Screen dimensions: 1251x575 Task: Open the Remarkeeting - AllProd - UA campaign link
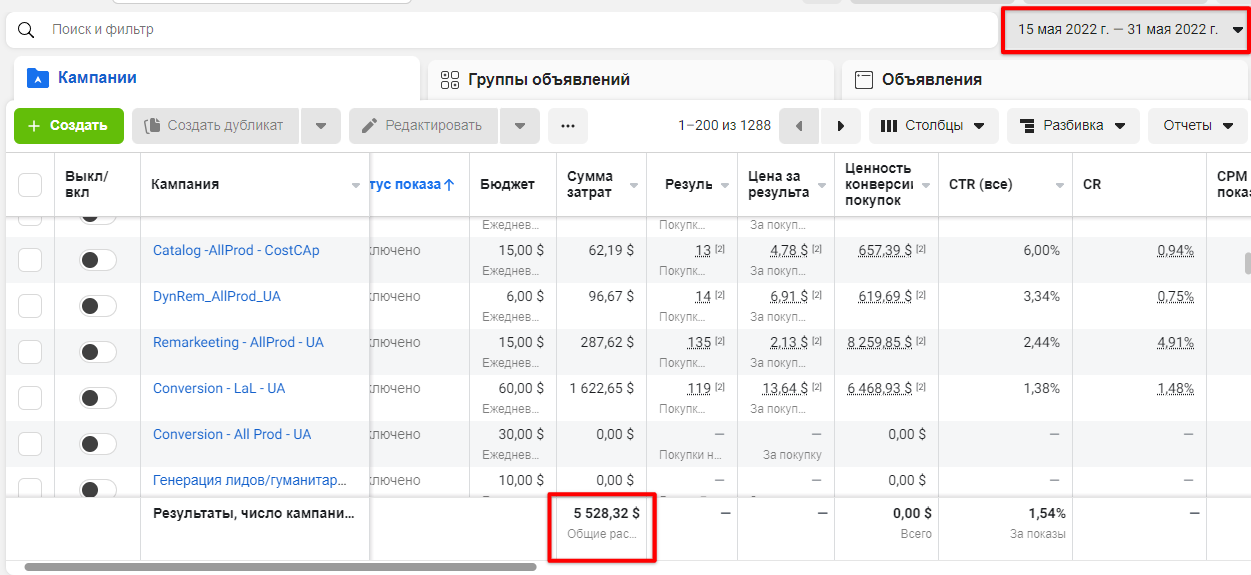pyautogui.click(x=238, y=342)
